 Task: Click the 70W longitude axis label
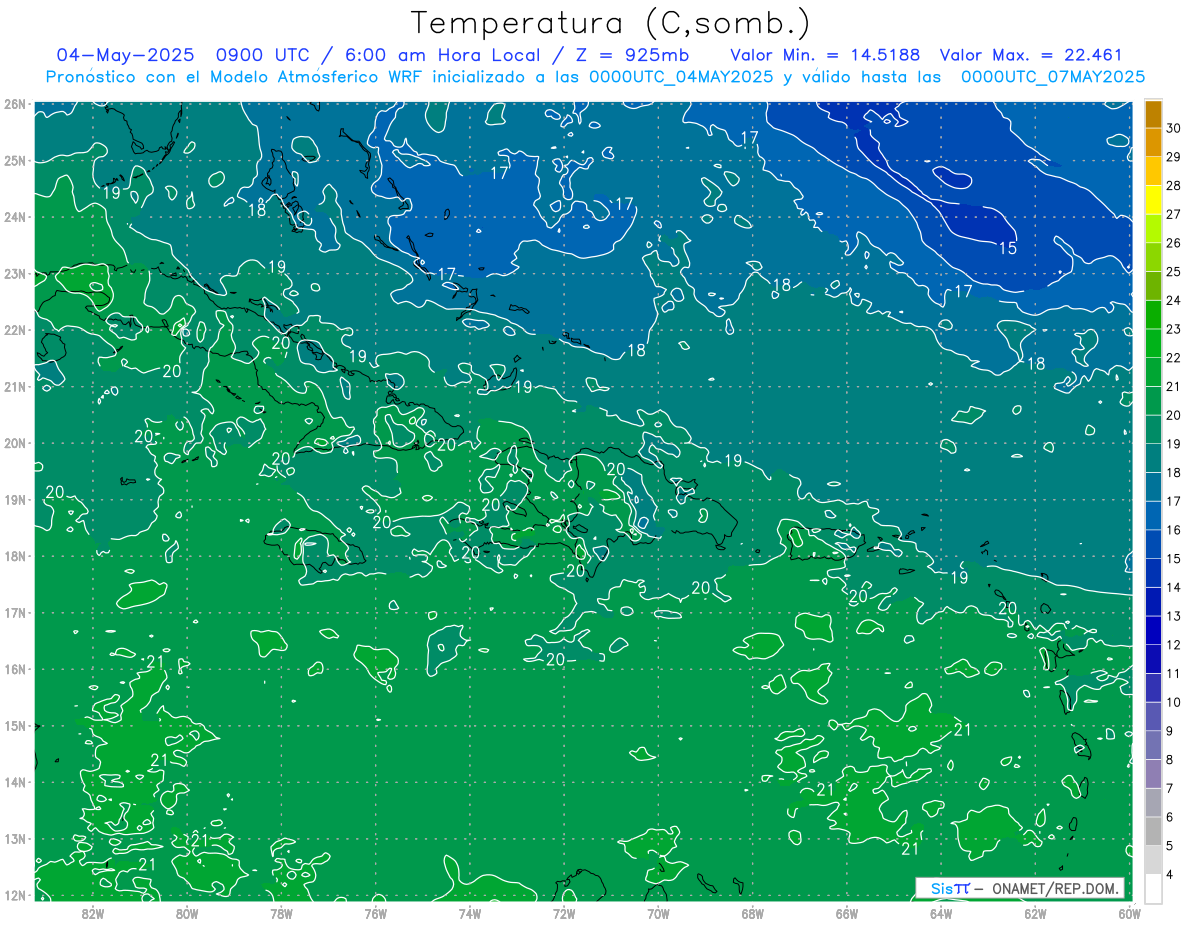click(658, 914)
